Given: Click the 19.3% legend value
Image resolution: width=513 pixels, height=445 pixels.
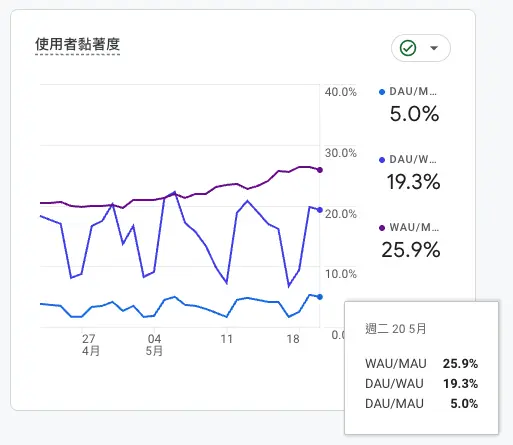Looking at the screenshot, I should (x=413, y=182).
